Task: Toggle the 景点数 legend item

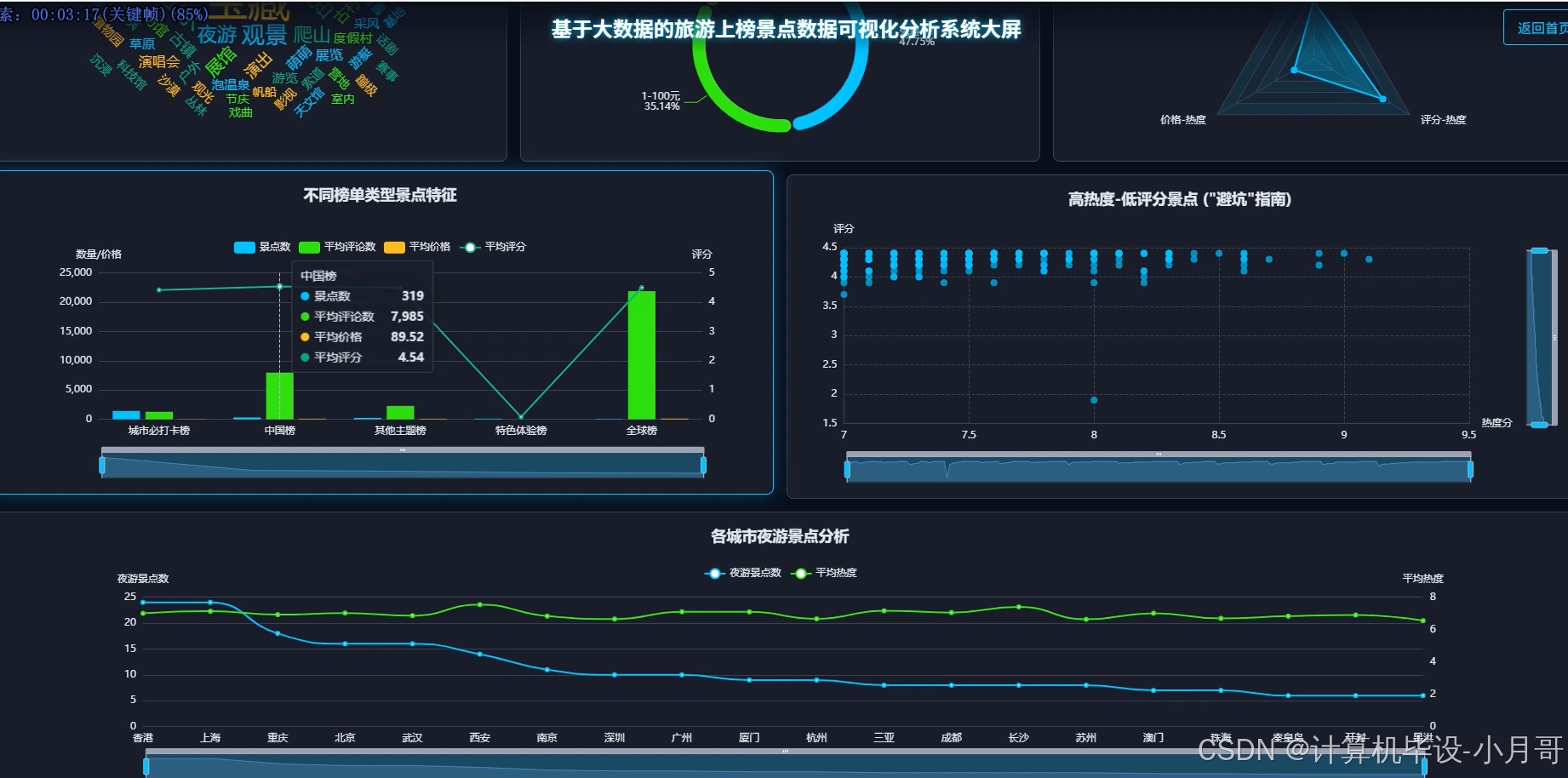Action: pyautogui.click(x=262, y=247)
